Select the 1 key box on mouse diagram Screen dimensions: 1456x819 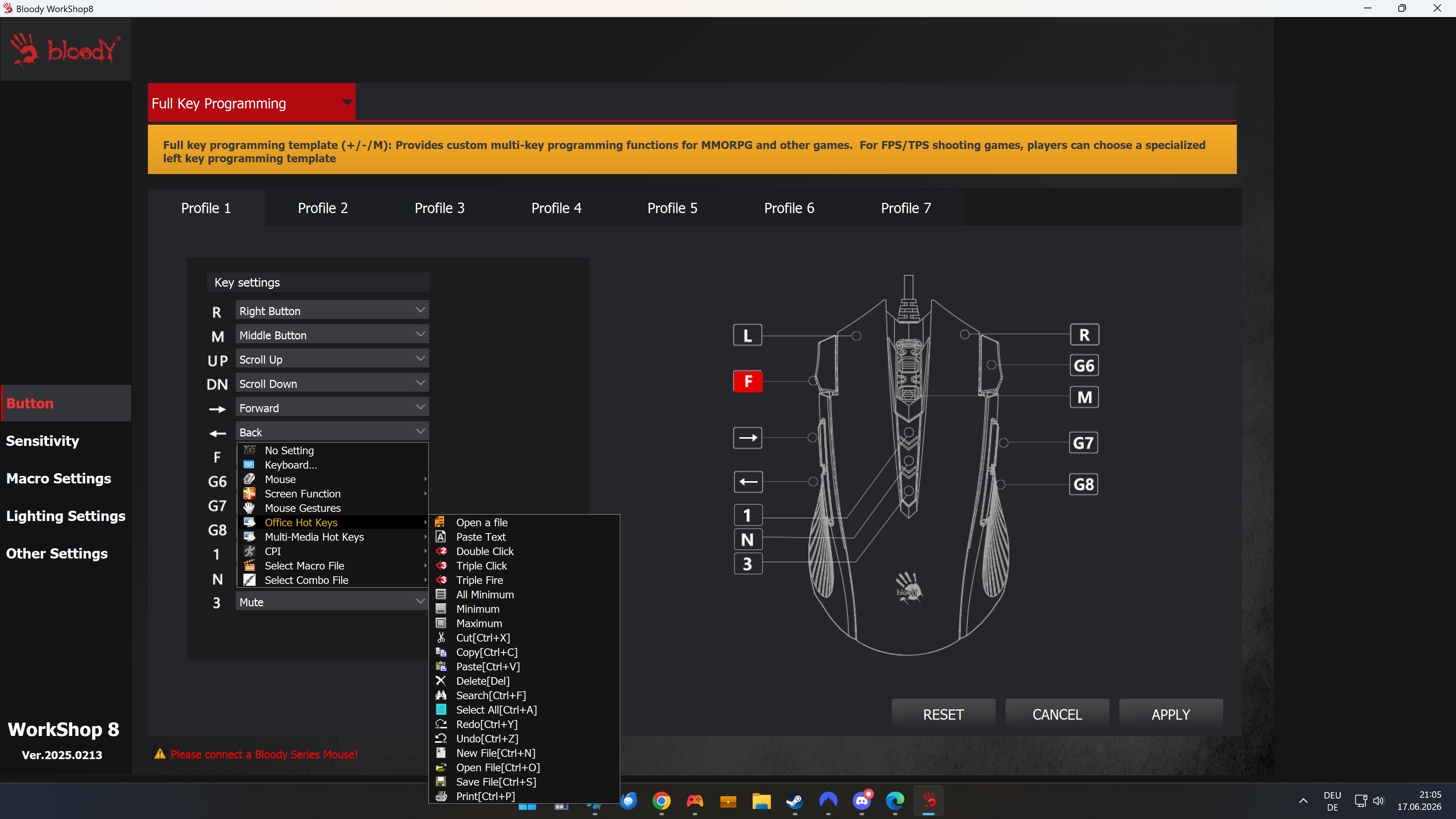[747, 515]
